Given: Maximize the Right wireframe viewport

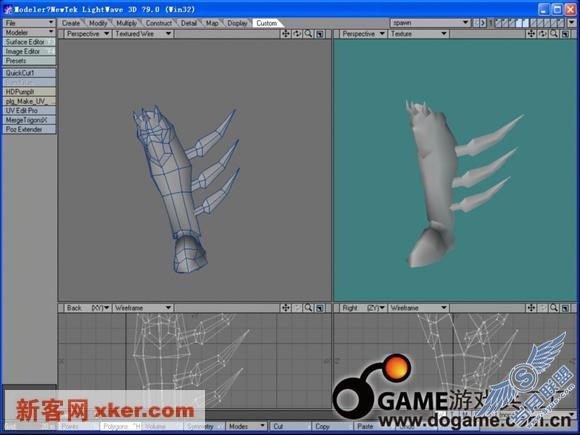Looking at the screenshot, I should 565,308.
